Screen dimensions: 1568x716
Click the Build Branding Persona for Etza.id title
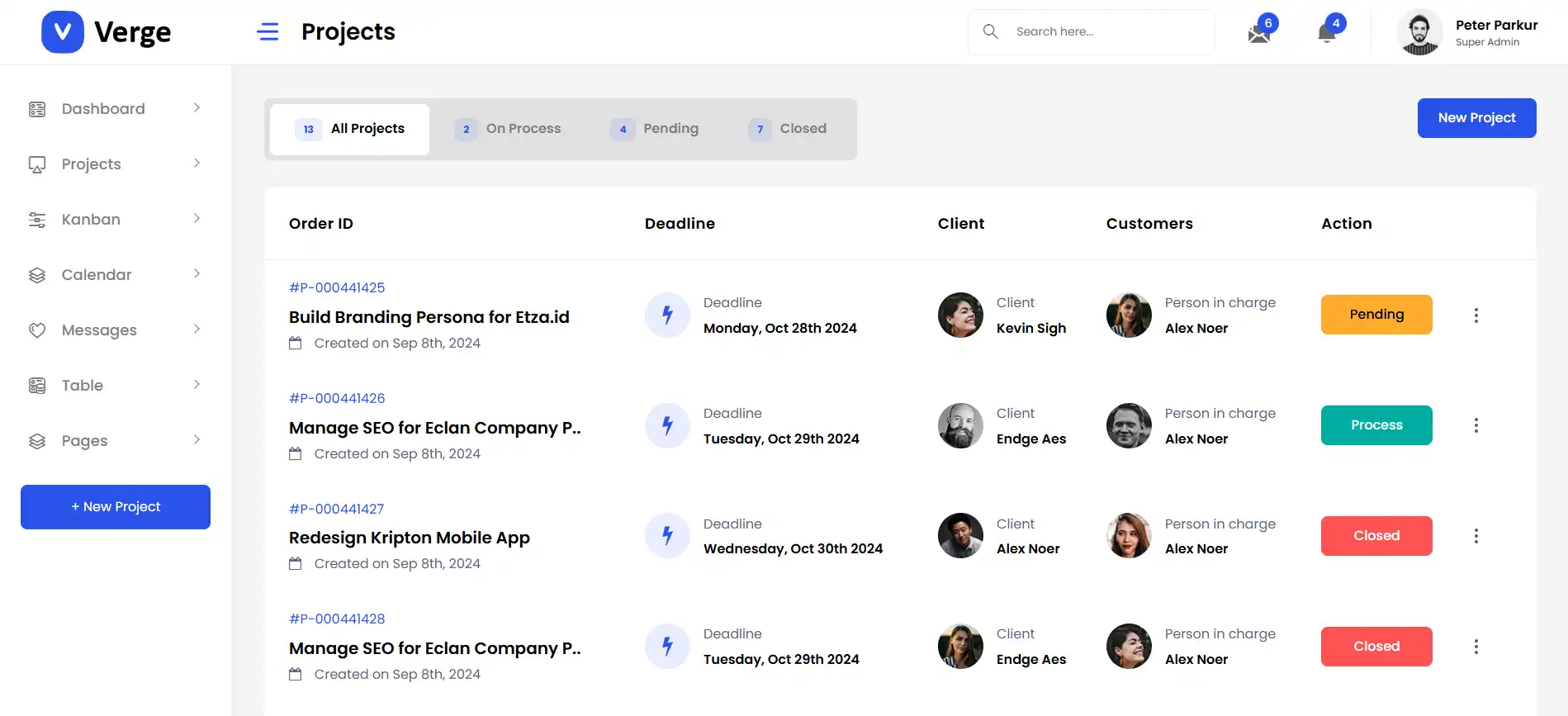pos(429,317)
